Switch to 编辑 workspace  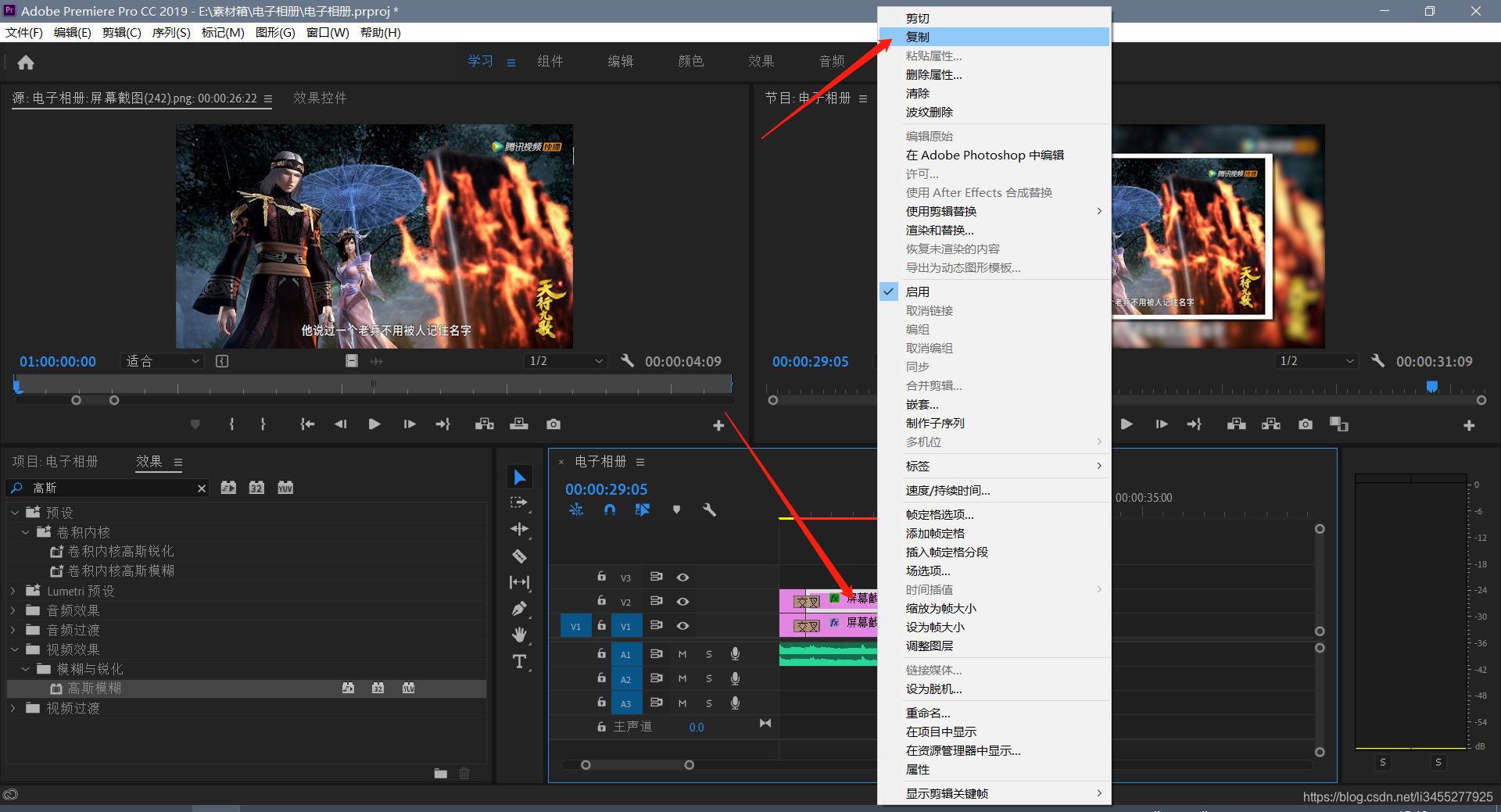[621, 61]
